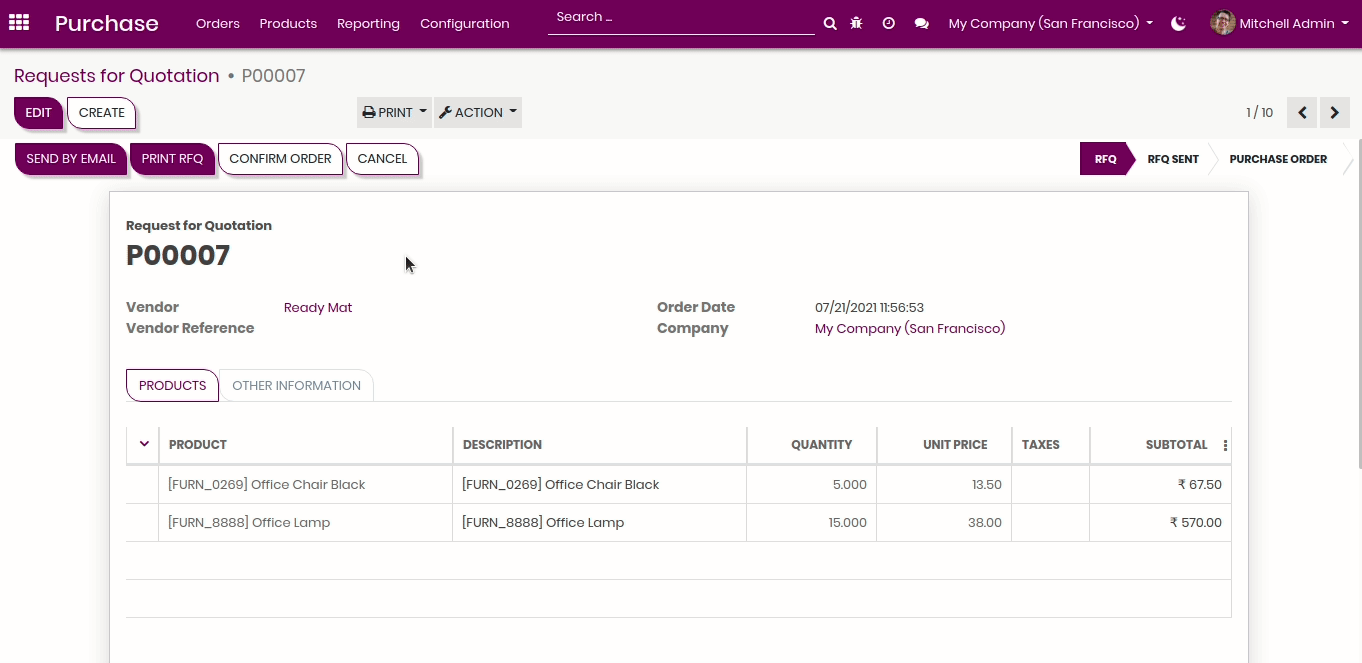The height and width of the screenshot is (663, 1362).
Task: Click unit price 38.00
Action: coord(985,523)
